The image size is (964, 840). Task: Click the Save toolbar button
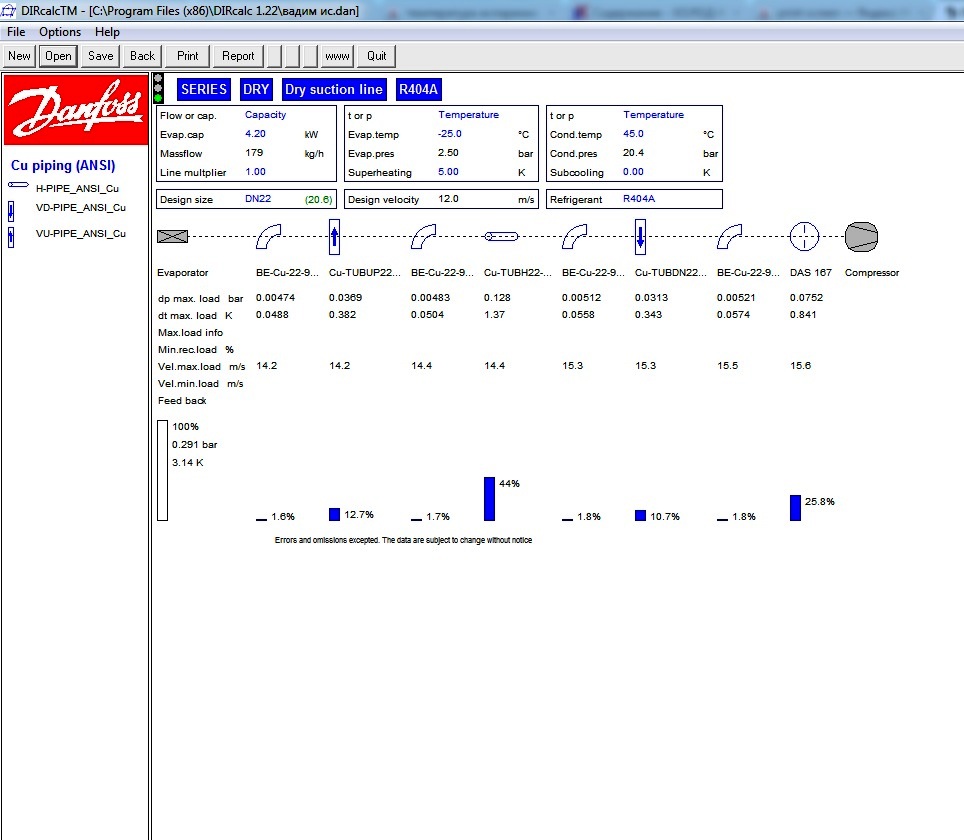click(101, 56)
